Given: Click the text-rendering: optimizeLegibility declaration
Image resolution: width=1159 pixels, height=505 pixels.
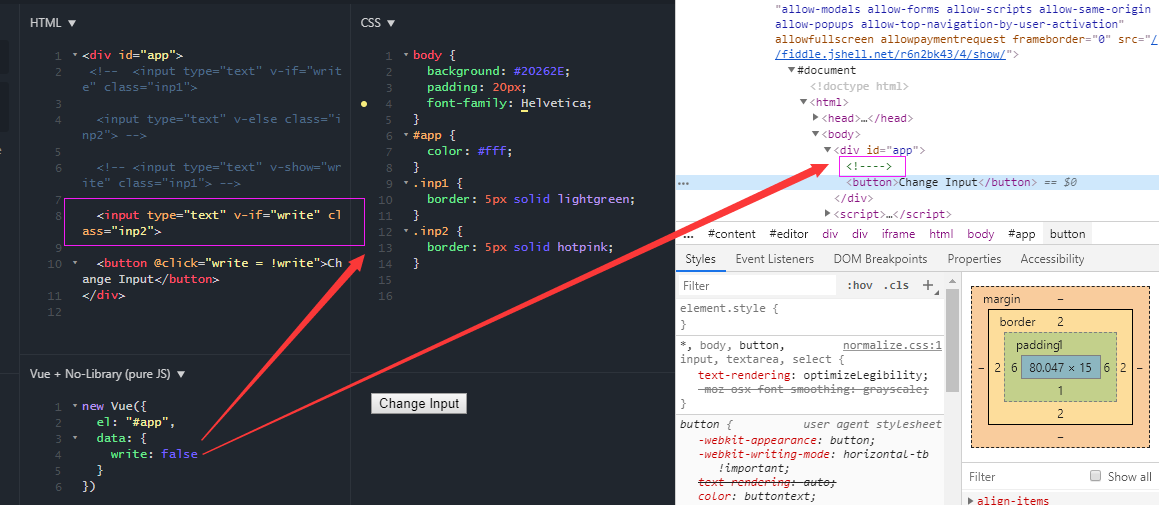Looking at the screenshot, I should tap(812, 375).
